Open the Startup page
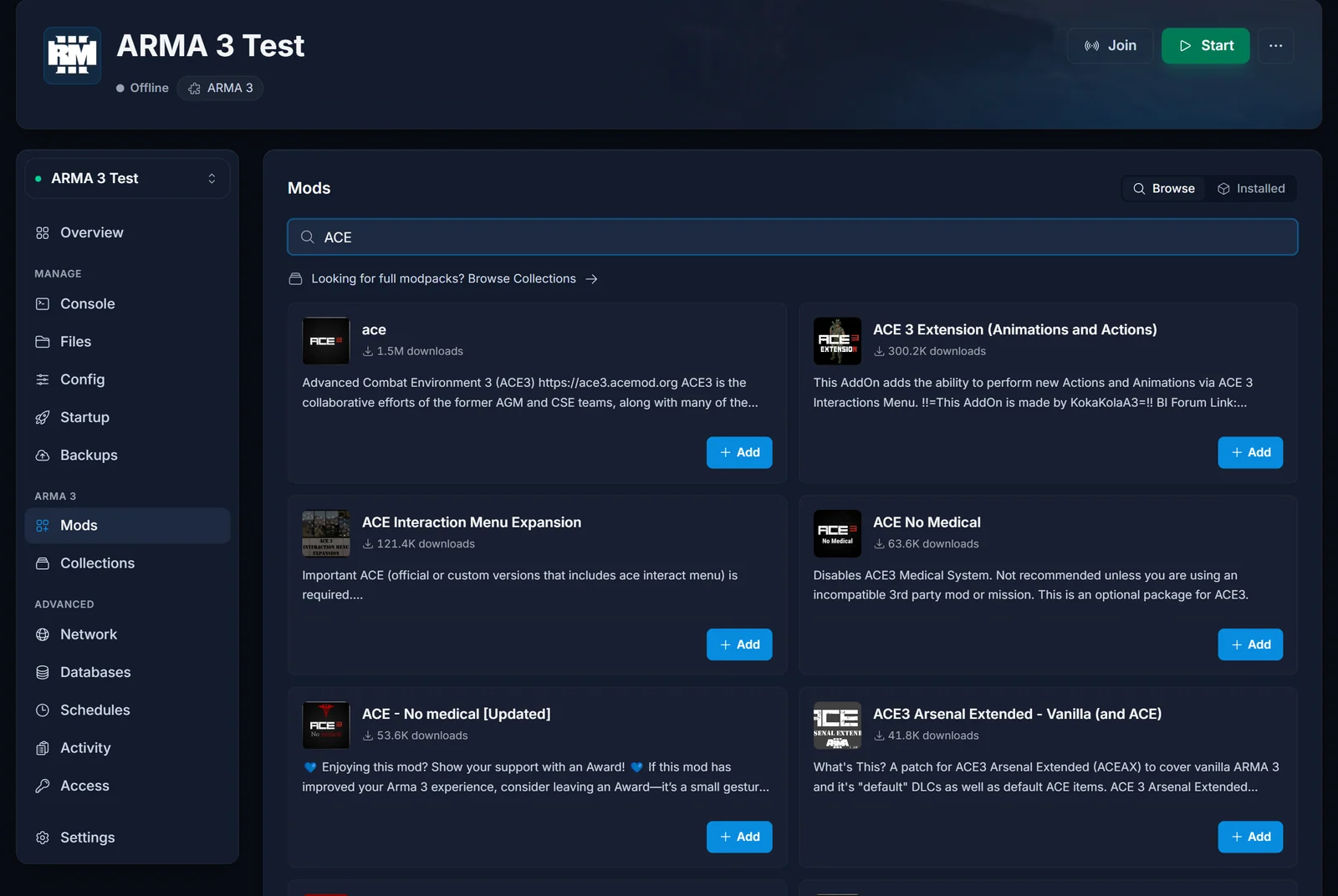The width and height of the screenshot is (1338, 896). tap(127, 417)
